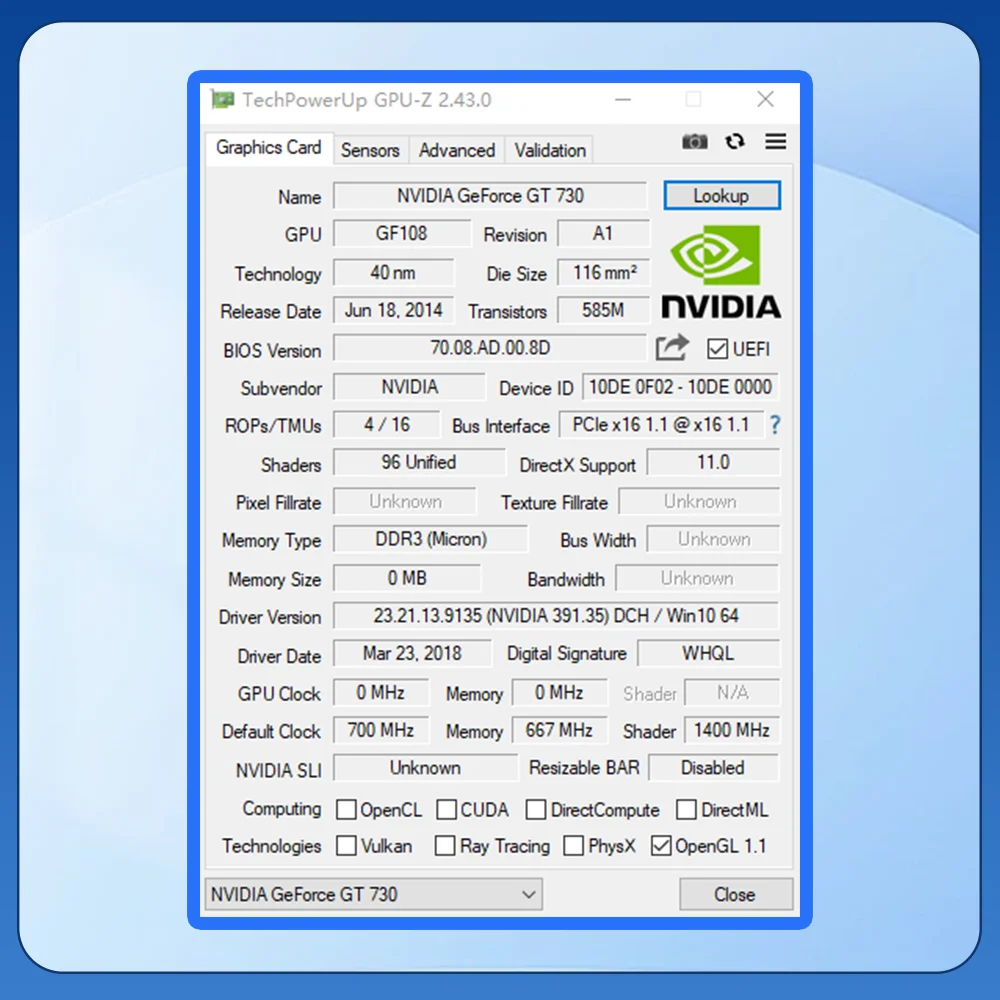Open the hamburger menu icon
The height and width of the screenshot is (1000, 1000).
[x=775, y=142]
